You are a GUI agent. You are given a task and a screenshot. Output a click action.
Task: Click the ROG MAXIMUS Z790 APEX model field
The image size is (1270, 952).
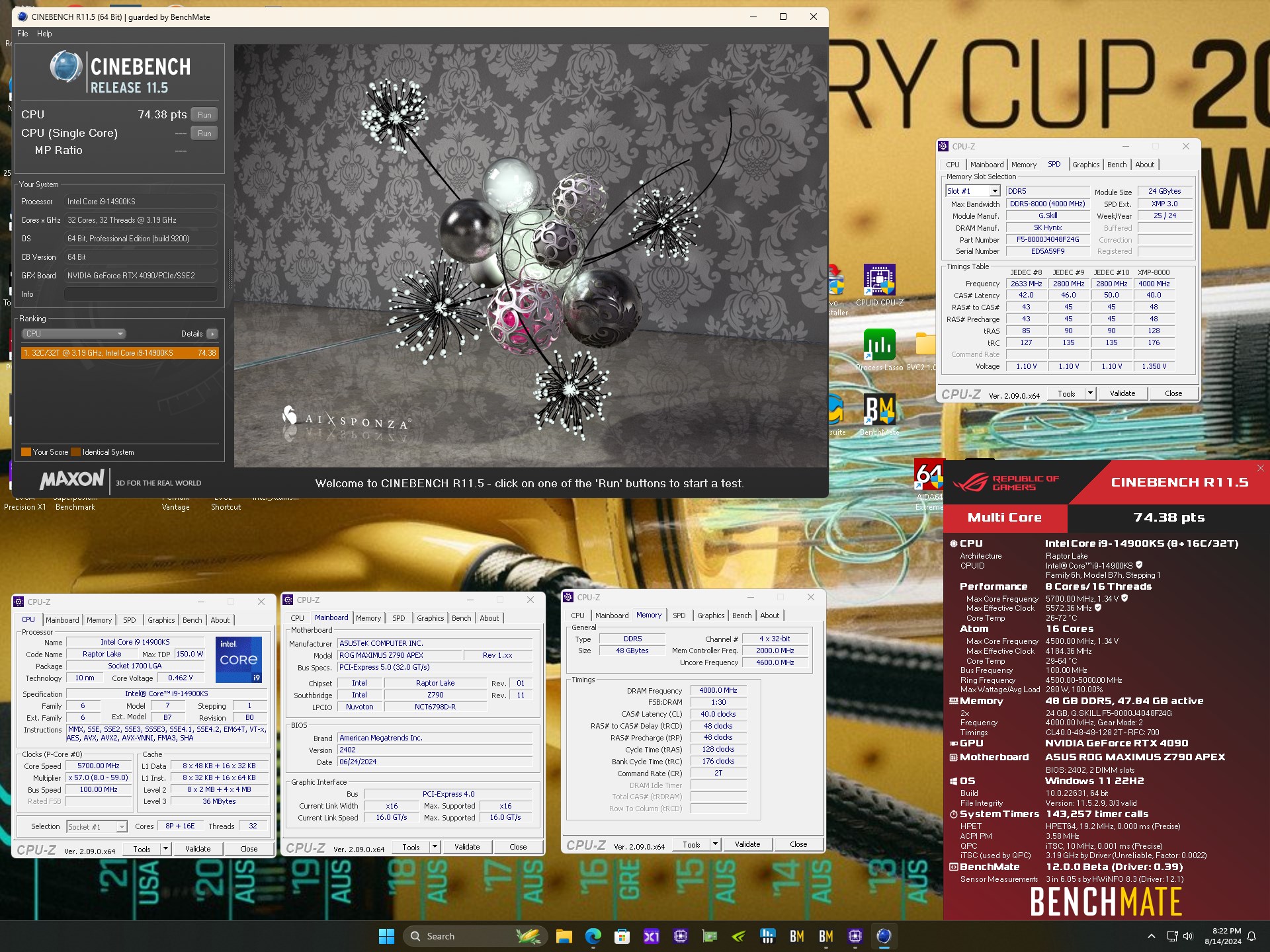(399, 655)
